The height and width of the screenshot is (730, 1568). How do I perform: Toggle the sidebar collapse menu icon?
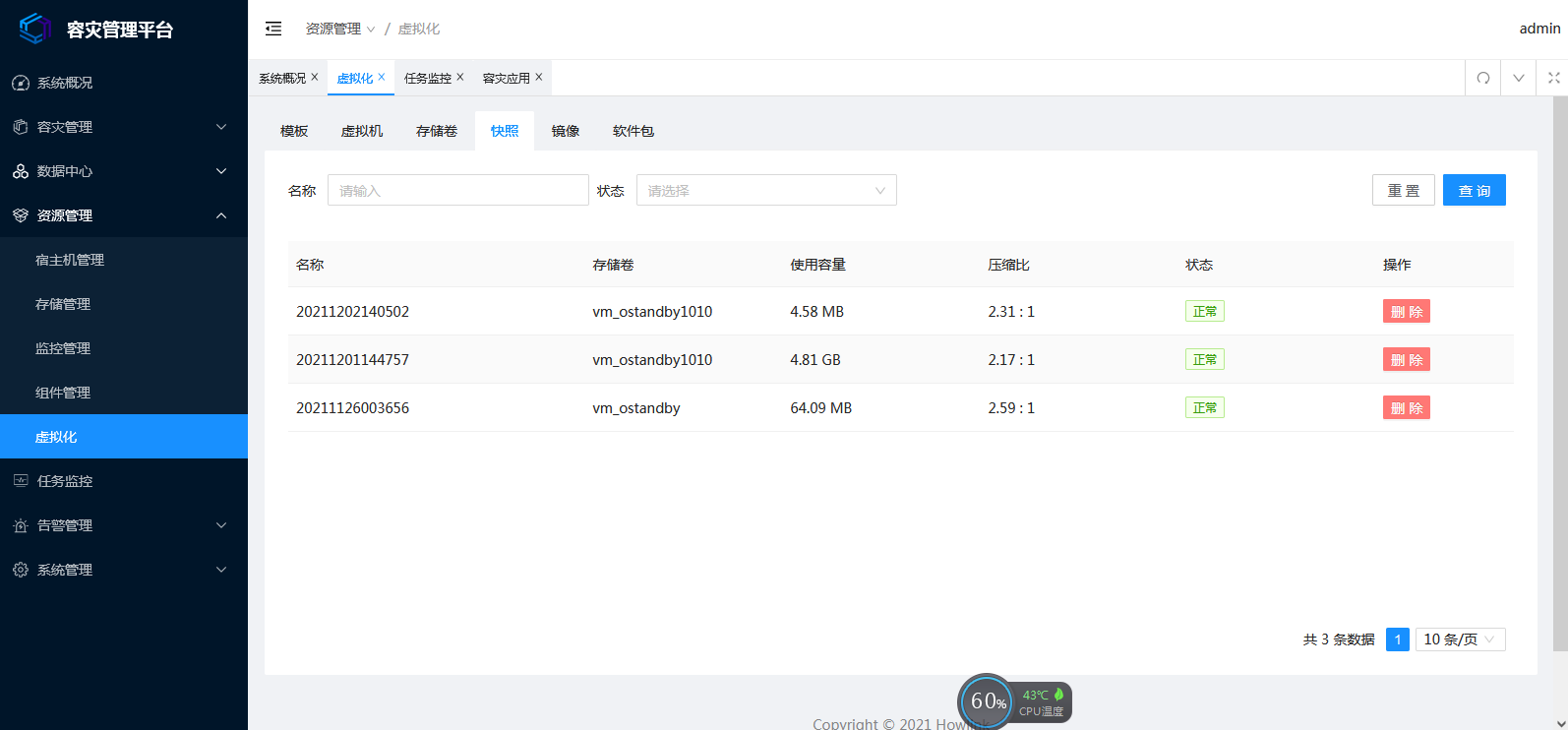pos(273,29)
